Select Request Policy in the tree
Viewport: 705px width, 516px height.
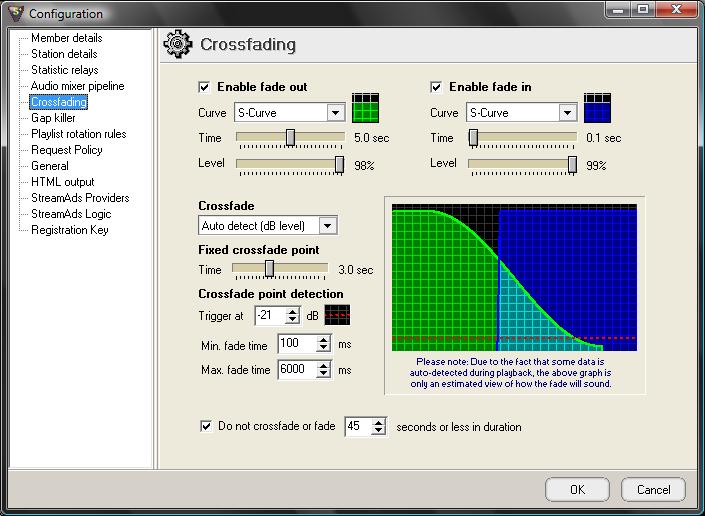67,150
